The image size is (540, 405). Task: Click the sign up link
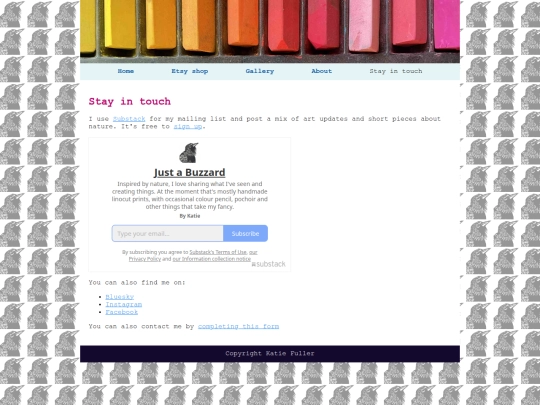coord(188,126)
